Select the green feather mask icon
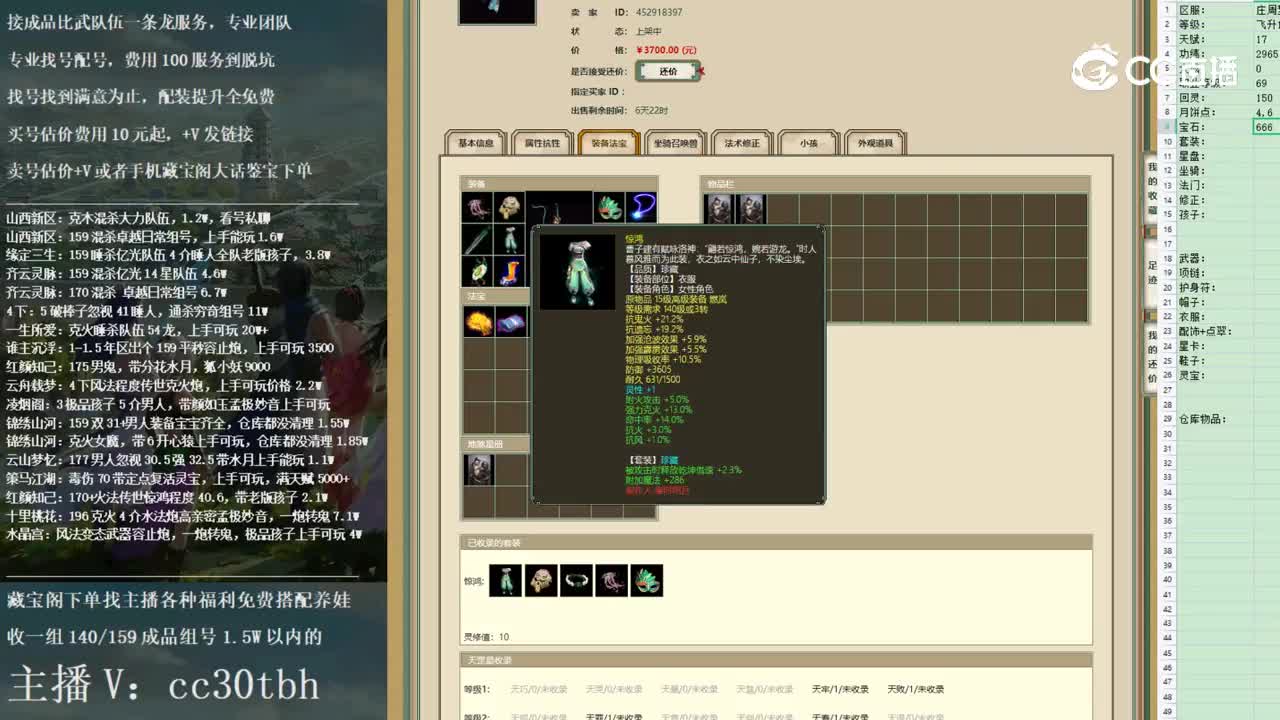The image size is (1280, 720). [609, 208]
